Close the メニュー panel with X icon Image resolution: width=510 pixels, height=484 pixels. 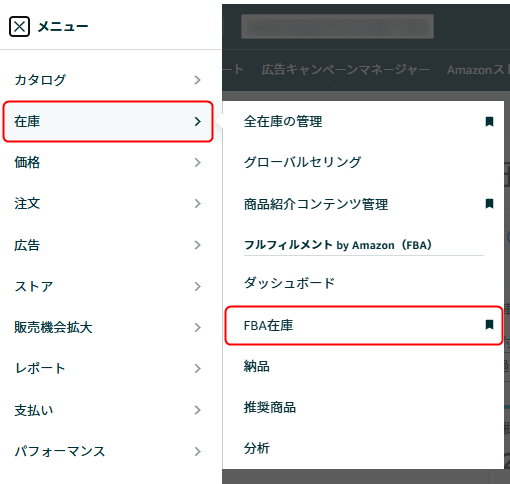(x=19, y=26)
